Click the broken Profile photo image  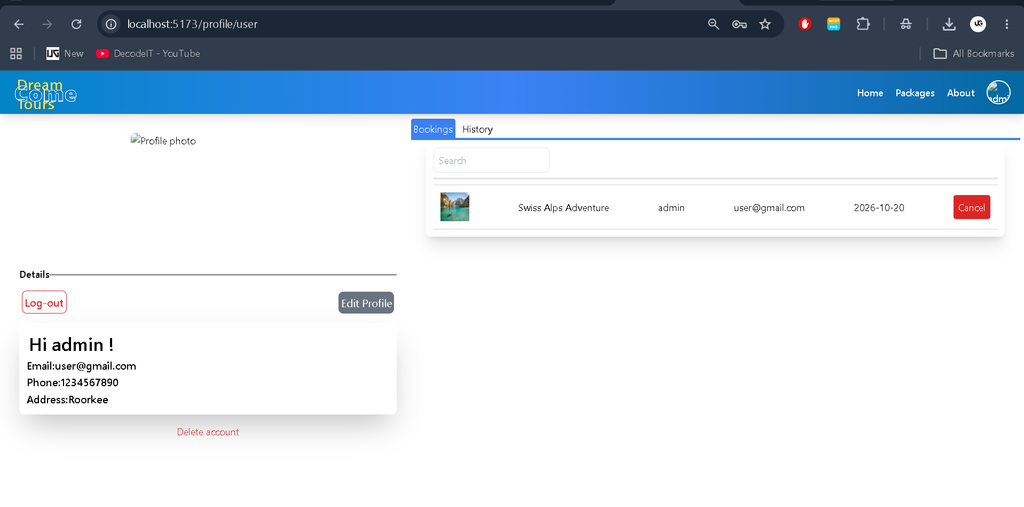coord(163,140)
